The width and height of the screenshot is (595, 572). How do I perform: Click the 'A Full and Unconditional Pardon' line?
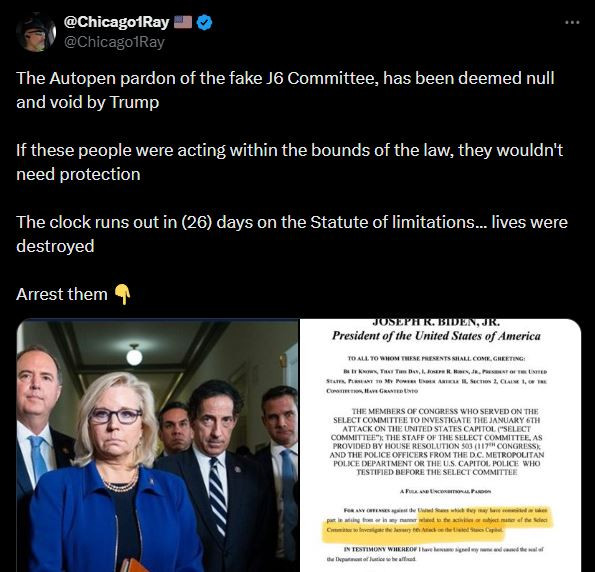(x=445, y=491)
